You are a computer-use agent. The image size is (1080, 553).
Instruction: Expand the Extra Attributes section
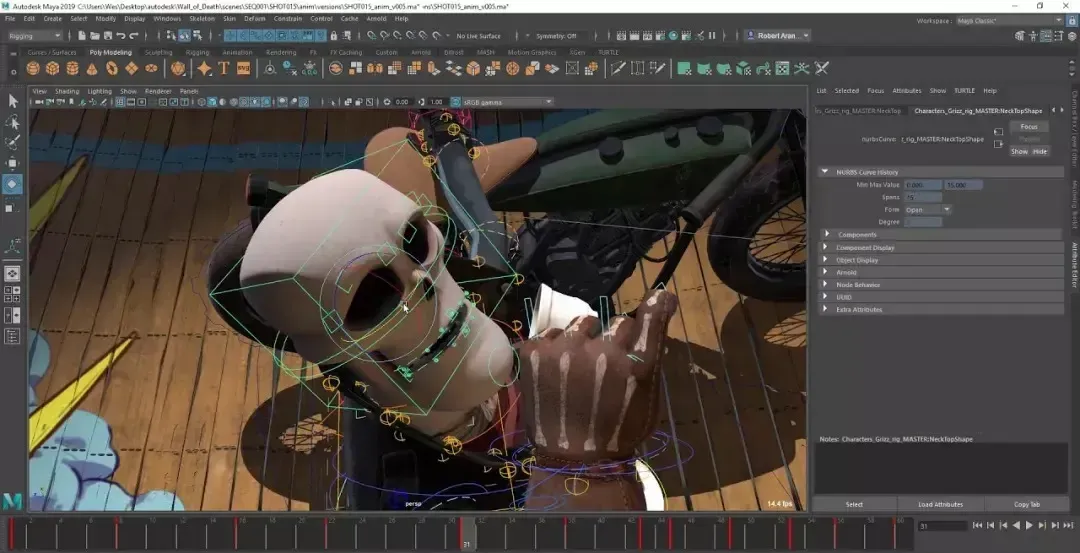coord(940,309)
